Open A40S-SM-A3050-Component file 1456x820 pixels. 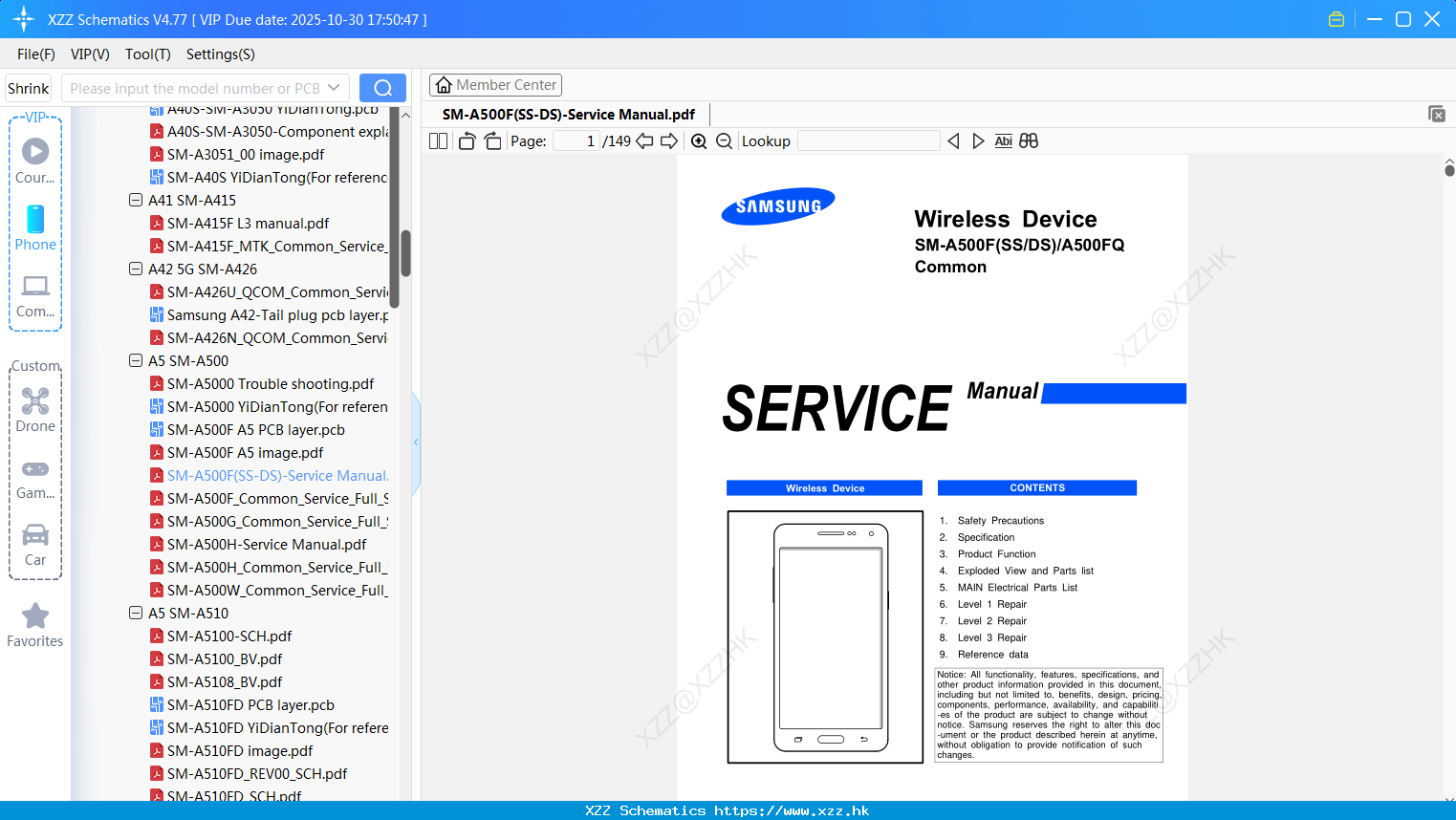click(269, 132)
